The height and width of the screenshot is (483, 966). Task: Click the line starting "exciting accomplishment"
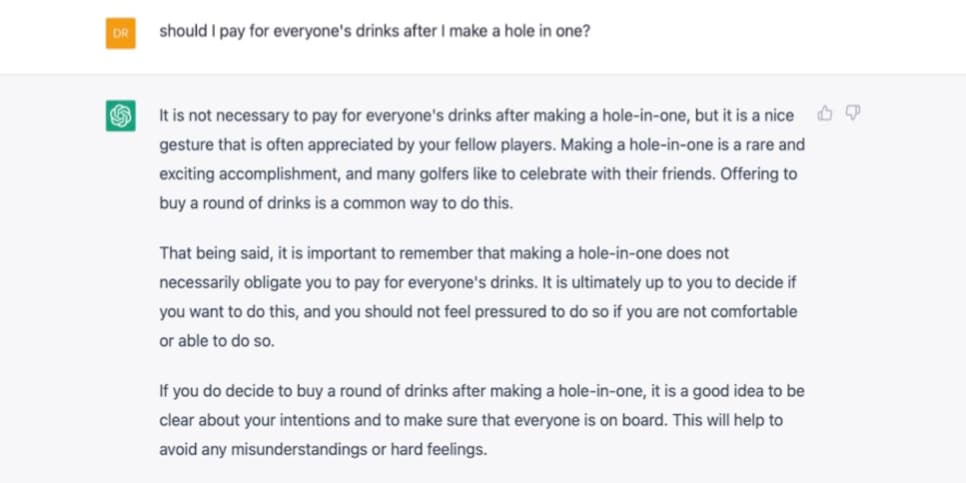point(478,174)
